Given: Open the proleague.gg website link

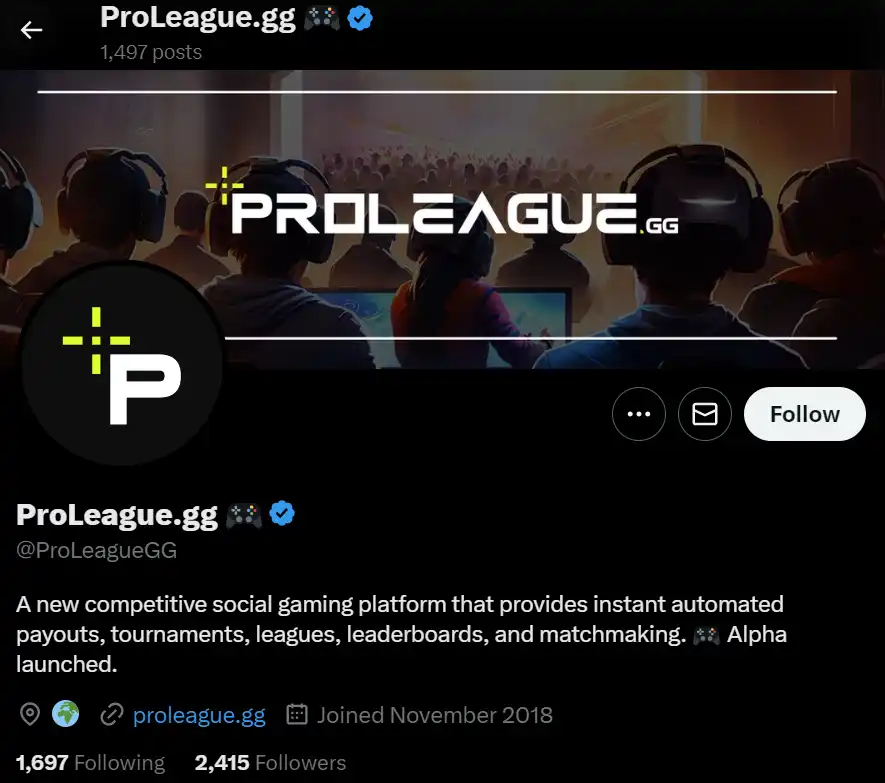Looking at the screenshot, I should (199, 715).
